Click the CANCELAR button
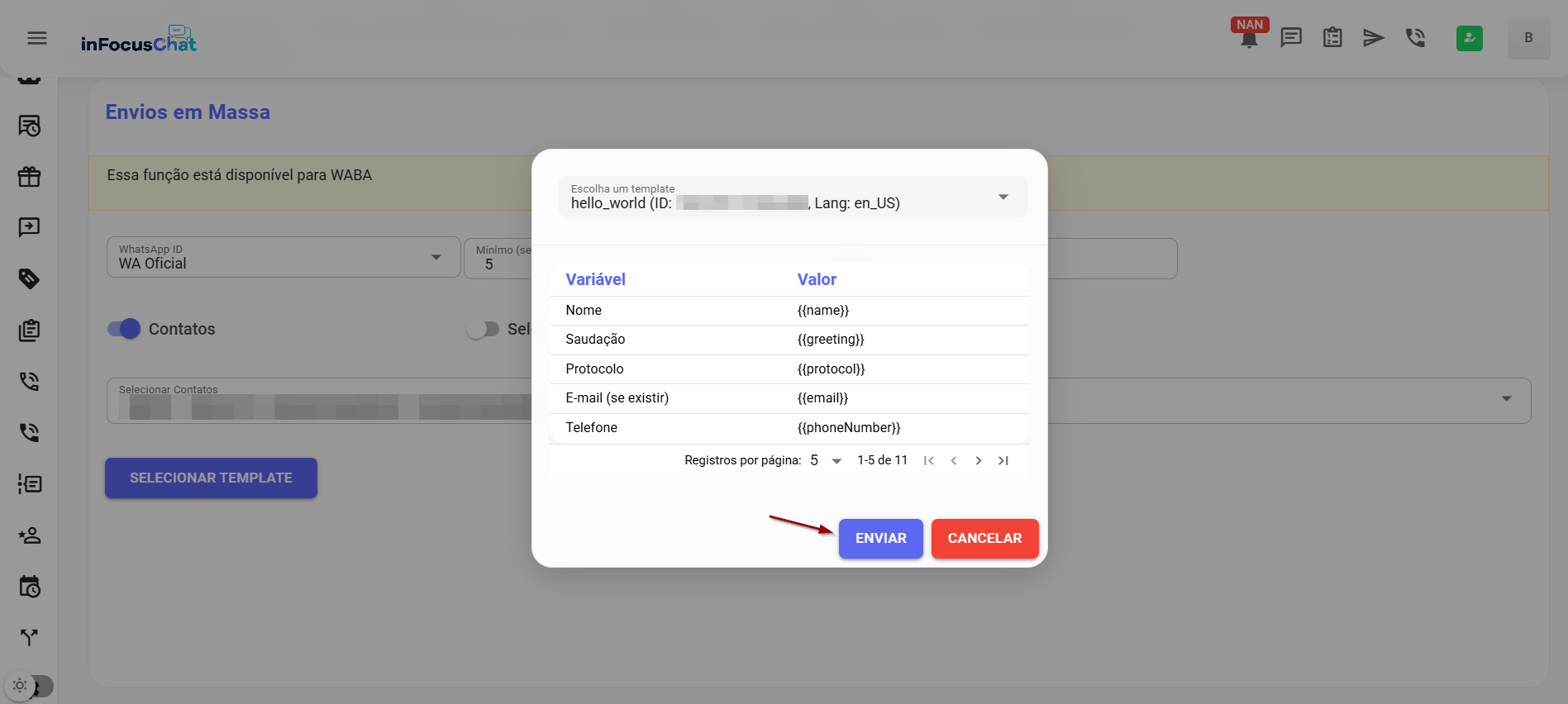The image size is (1568, 704). 984,539
